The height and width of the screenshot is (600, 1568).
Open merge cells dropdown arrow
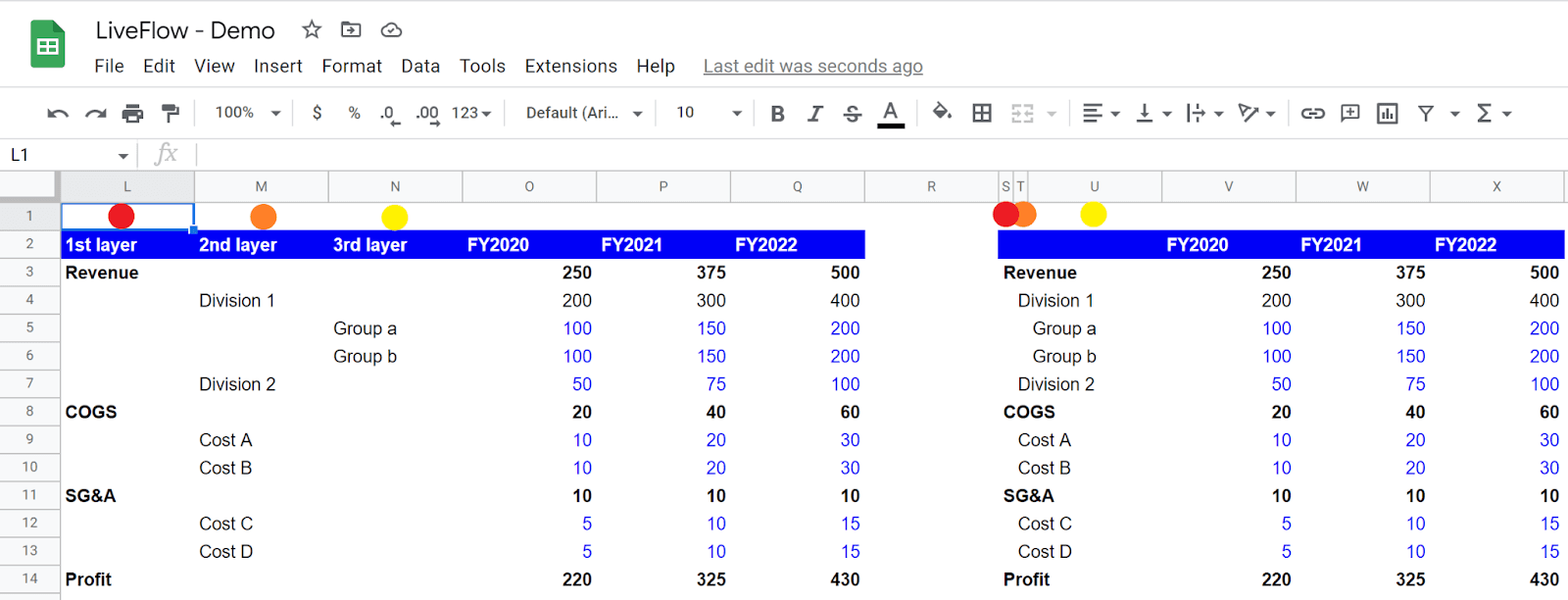pyautogui.click(x=1052, y=114)
